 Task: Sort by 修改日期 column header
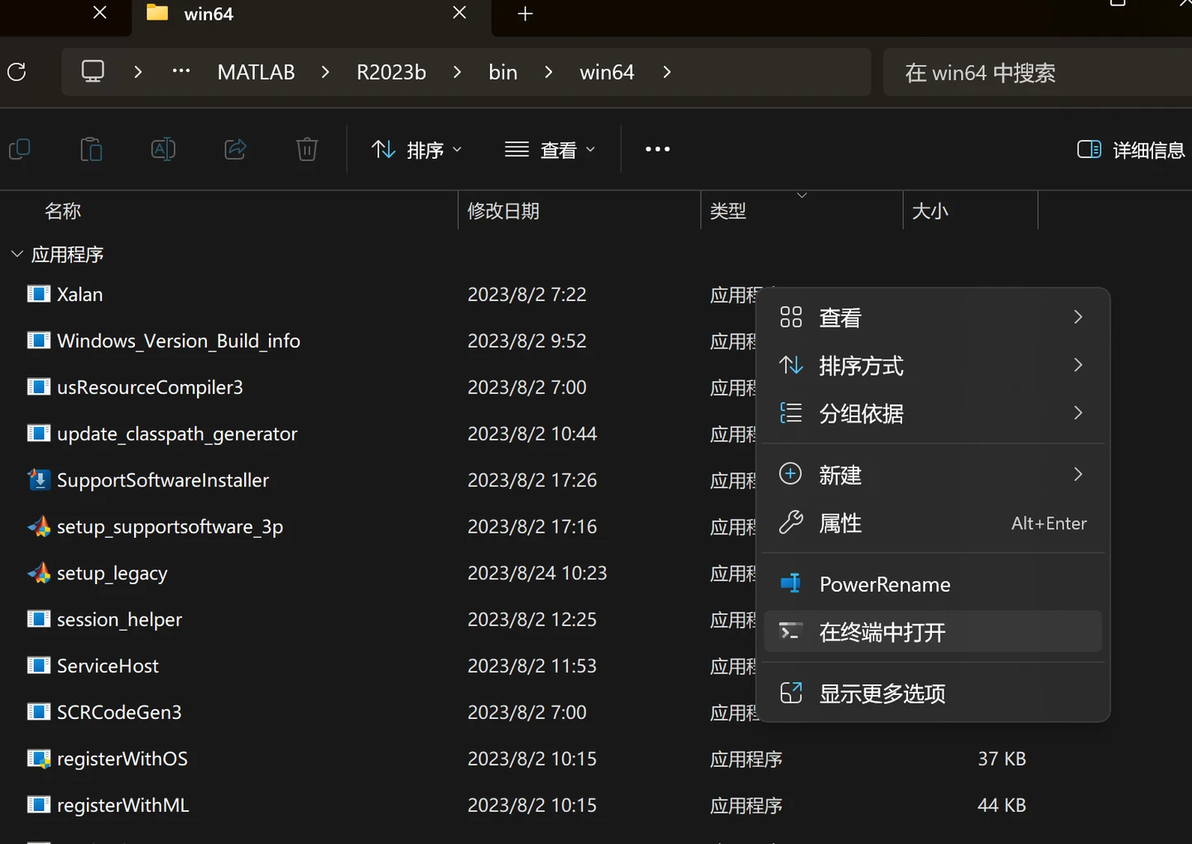pos(503,211)
